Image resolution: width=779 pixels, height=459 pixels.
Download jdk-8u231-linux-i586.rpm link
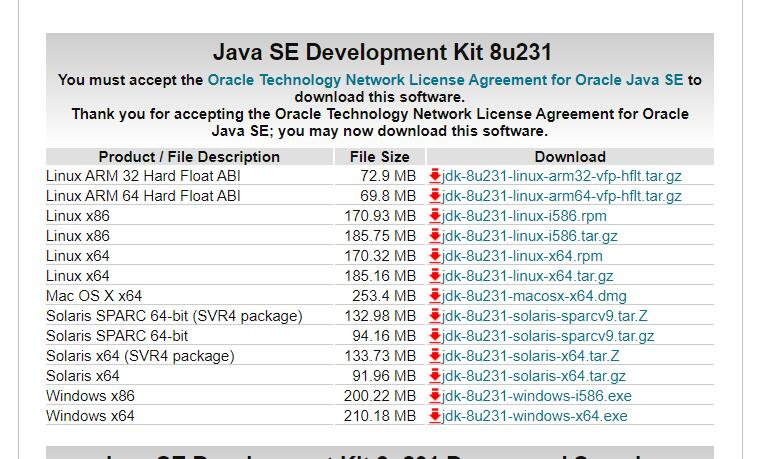[x=524, y=216]
